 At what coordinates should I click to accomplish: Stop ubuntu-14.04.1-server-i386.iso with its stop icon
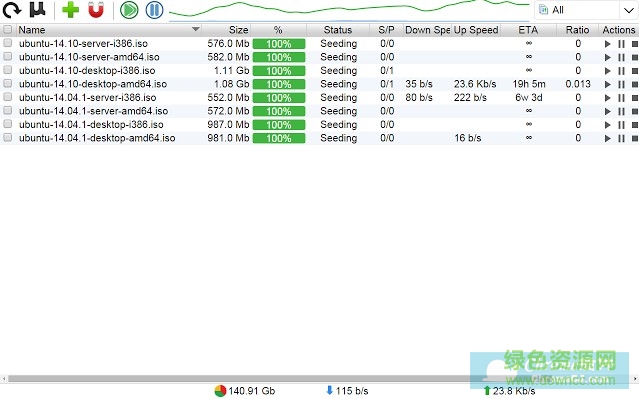click(635, 98)
